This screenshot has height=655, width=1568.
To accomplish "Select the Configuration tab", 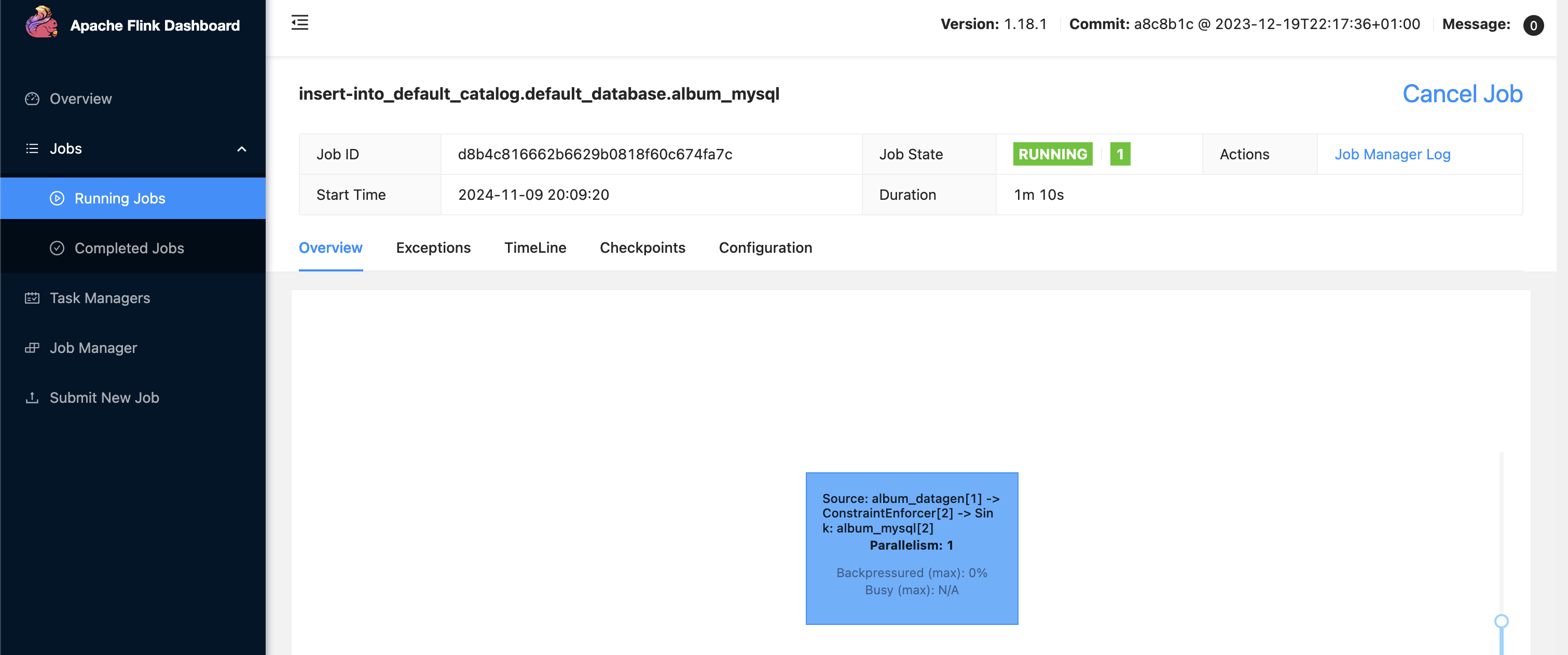I will pos(766,247).
